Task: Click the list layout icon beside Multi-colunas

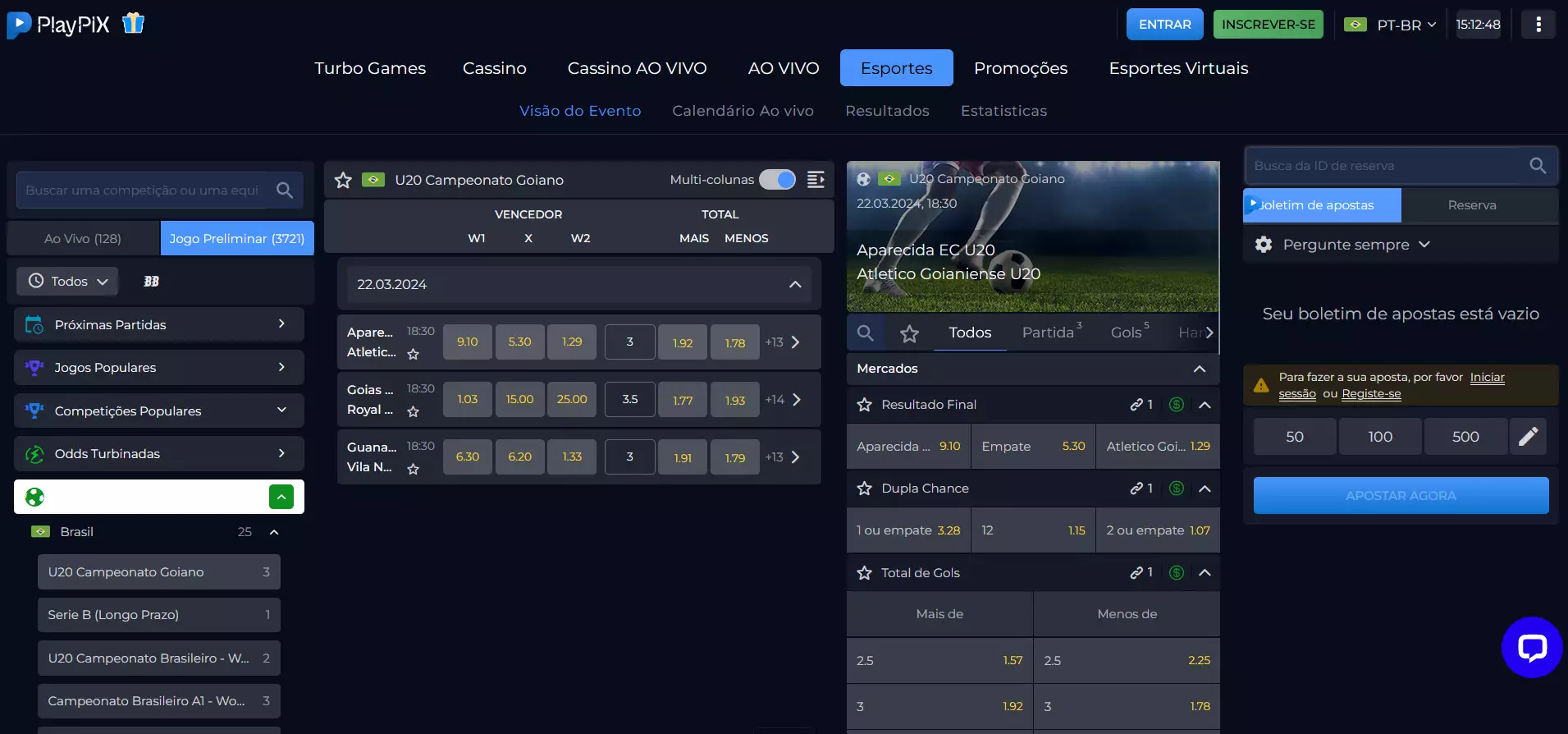Action: (x=816, y=180)
